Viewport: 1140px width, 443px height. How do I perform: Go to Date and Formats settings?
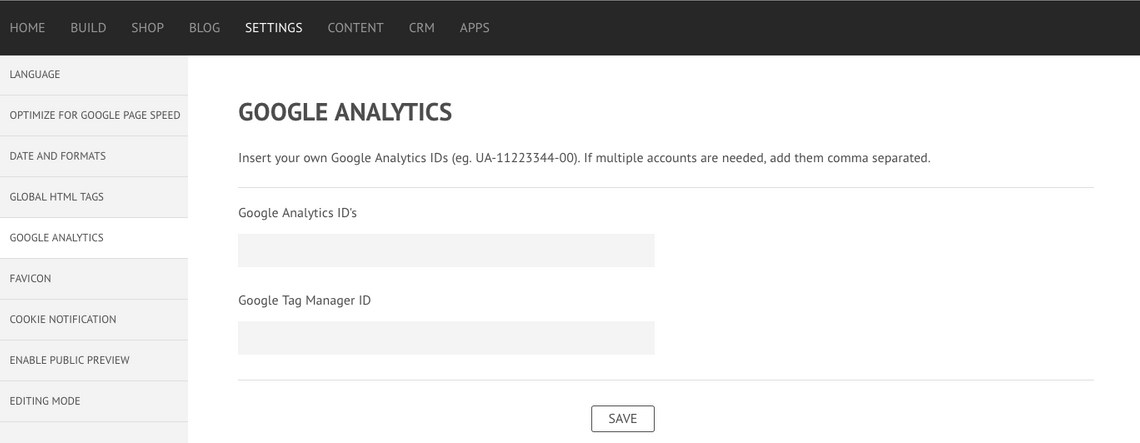(x=94, y=156)
